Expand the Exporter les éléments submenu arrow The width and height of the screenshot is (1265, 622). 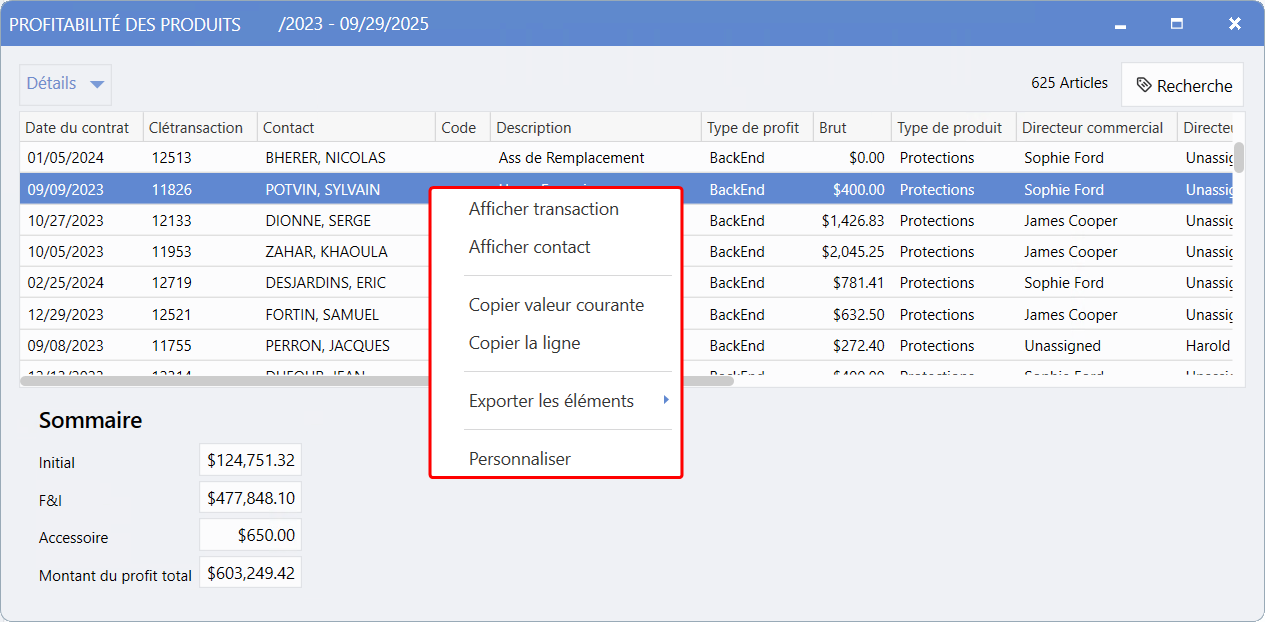[x=665, y=401]
